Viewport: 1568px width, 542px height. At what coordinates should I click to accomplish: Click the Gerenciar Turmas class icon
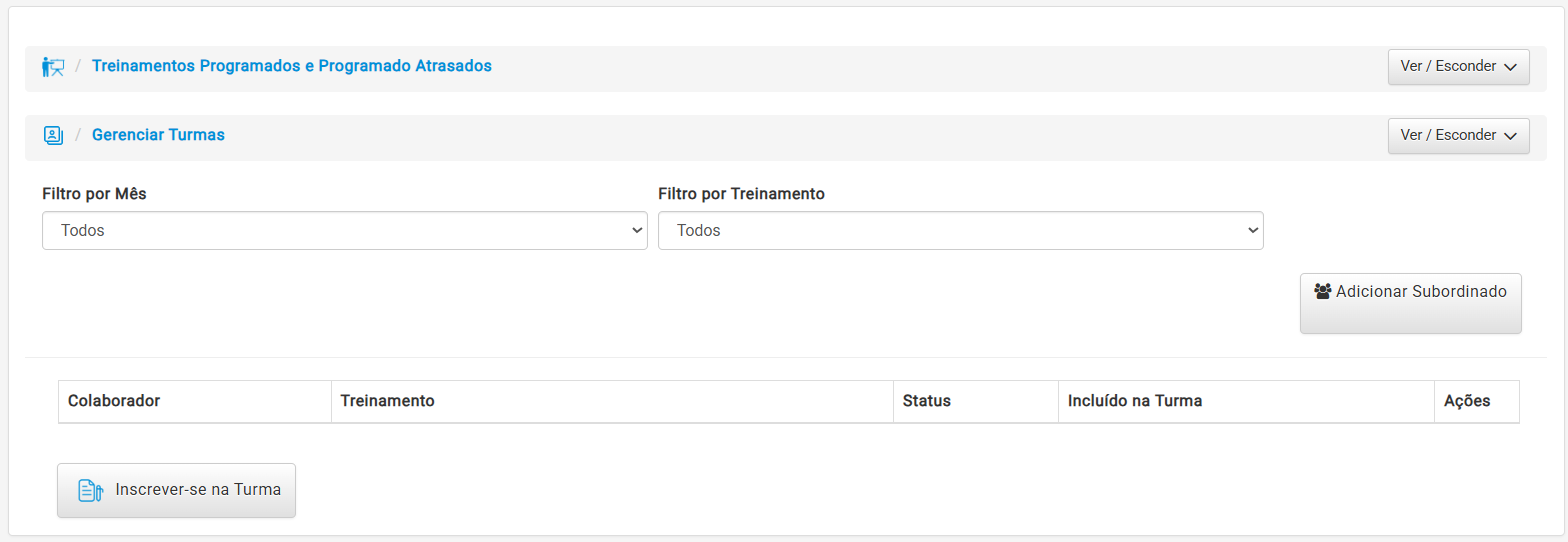(x=53, y=135)
